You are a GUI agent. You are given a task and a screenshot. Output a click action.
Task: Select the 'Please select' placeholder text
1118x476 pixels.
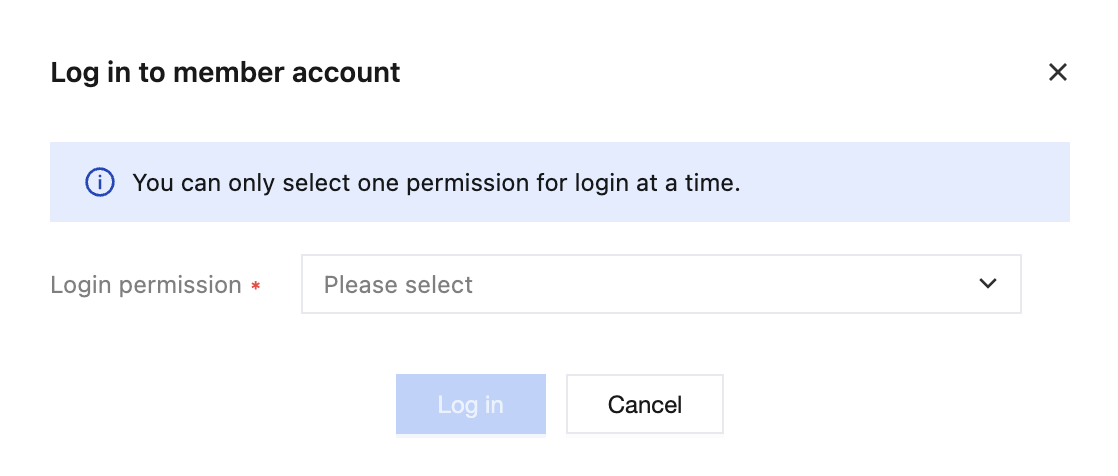pos(398,285)
